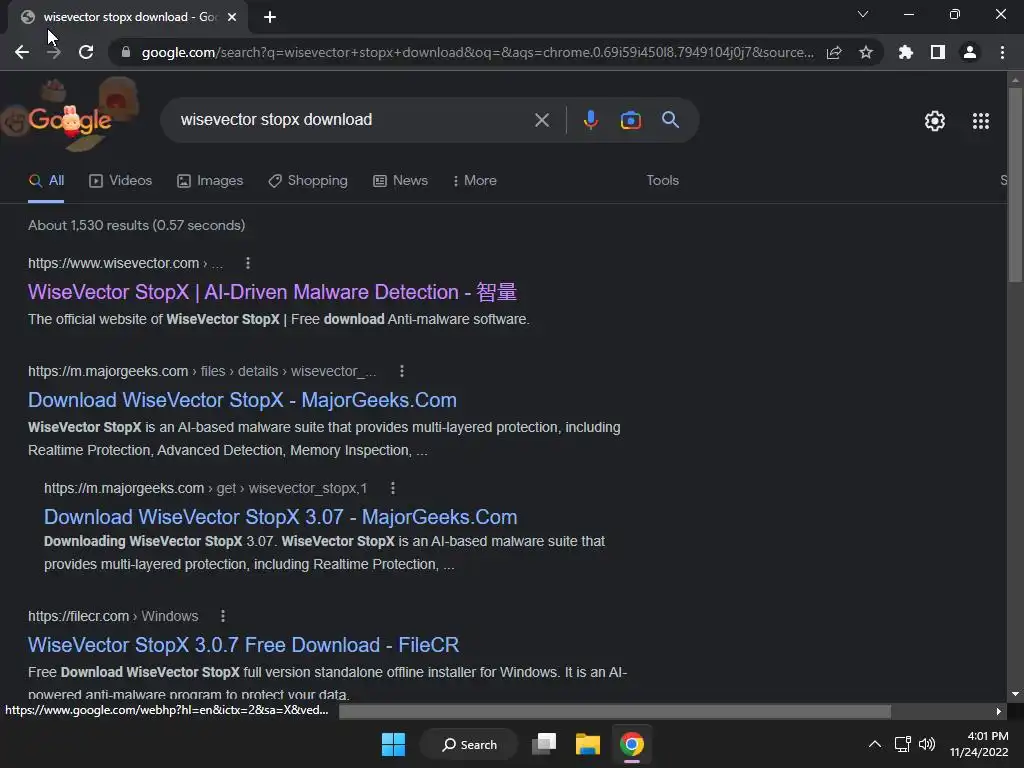Bookmark this tab with the star
The width and height of the screenshot is (1024, 768).
click(866, 52)
